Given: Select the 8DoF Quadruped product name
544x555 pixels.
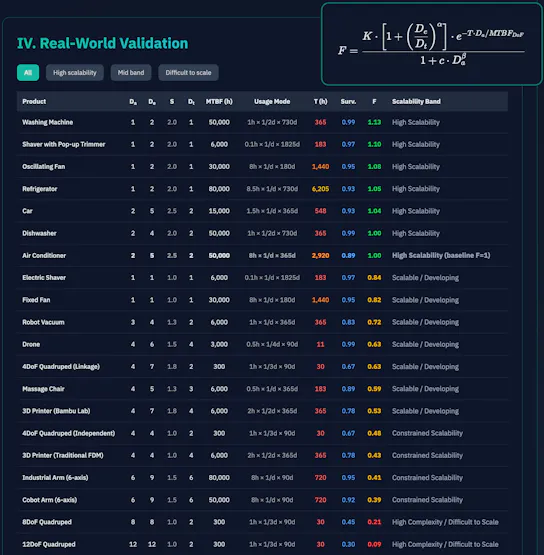Looking at the screenshot, I should [47, 522].
